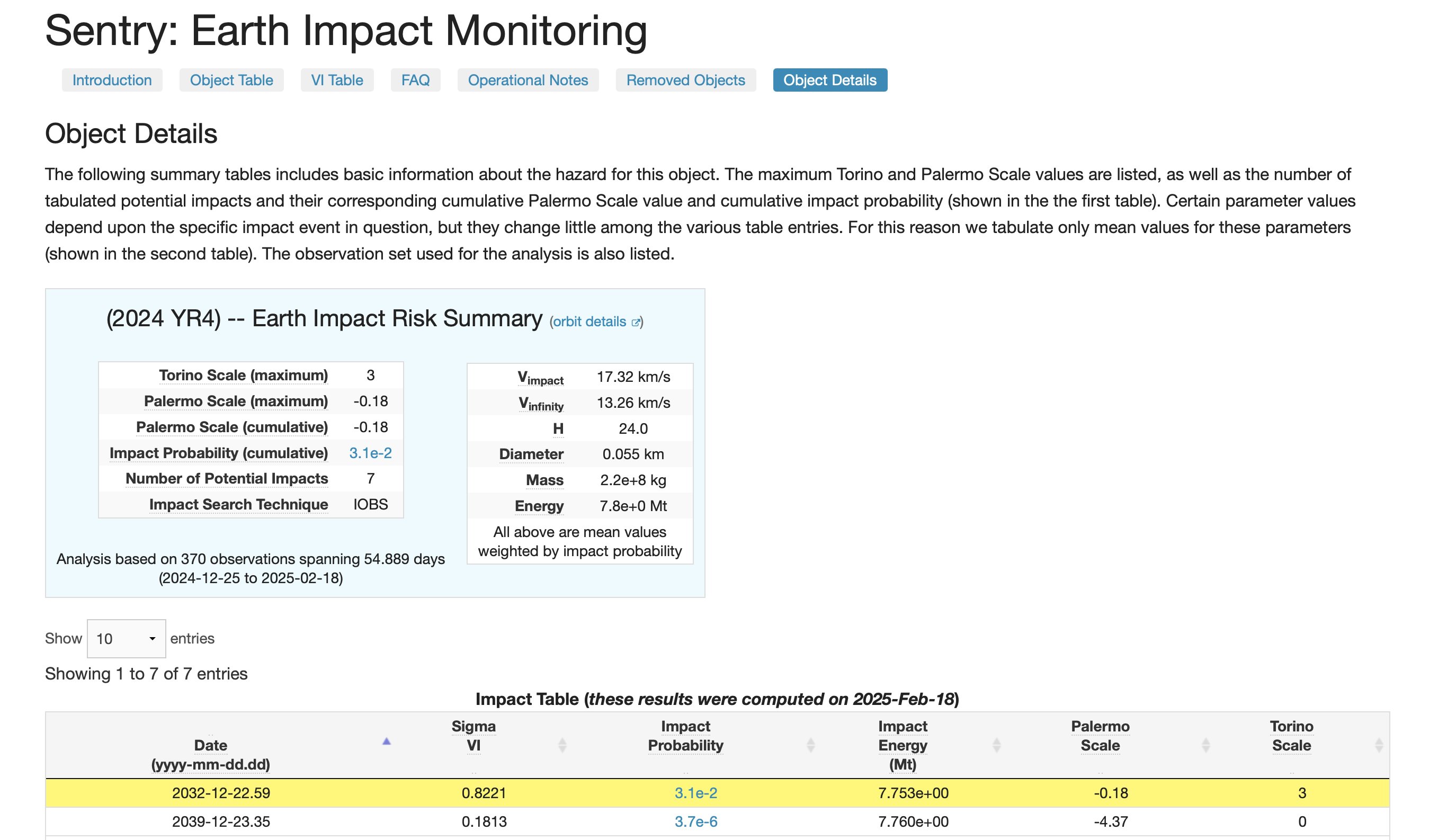Click cumulative impact probability 3.1e-2 link

tap(370, 453)
